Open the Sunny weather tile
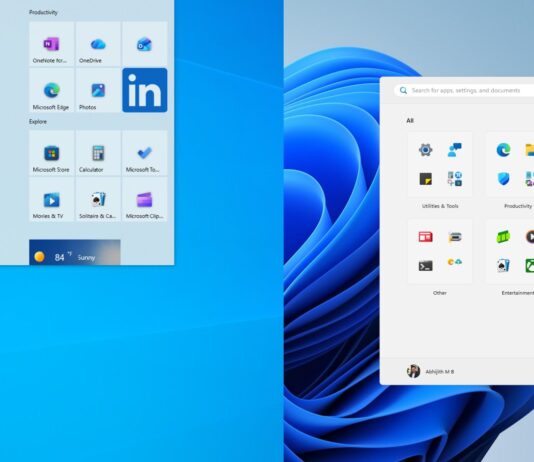 (x=75, y=252)
